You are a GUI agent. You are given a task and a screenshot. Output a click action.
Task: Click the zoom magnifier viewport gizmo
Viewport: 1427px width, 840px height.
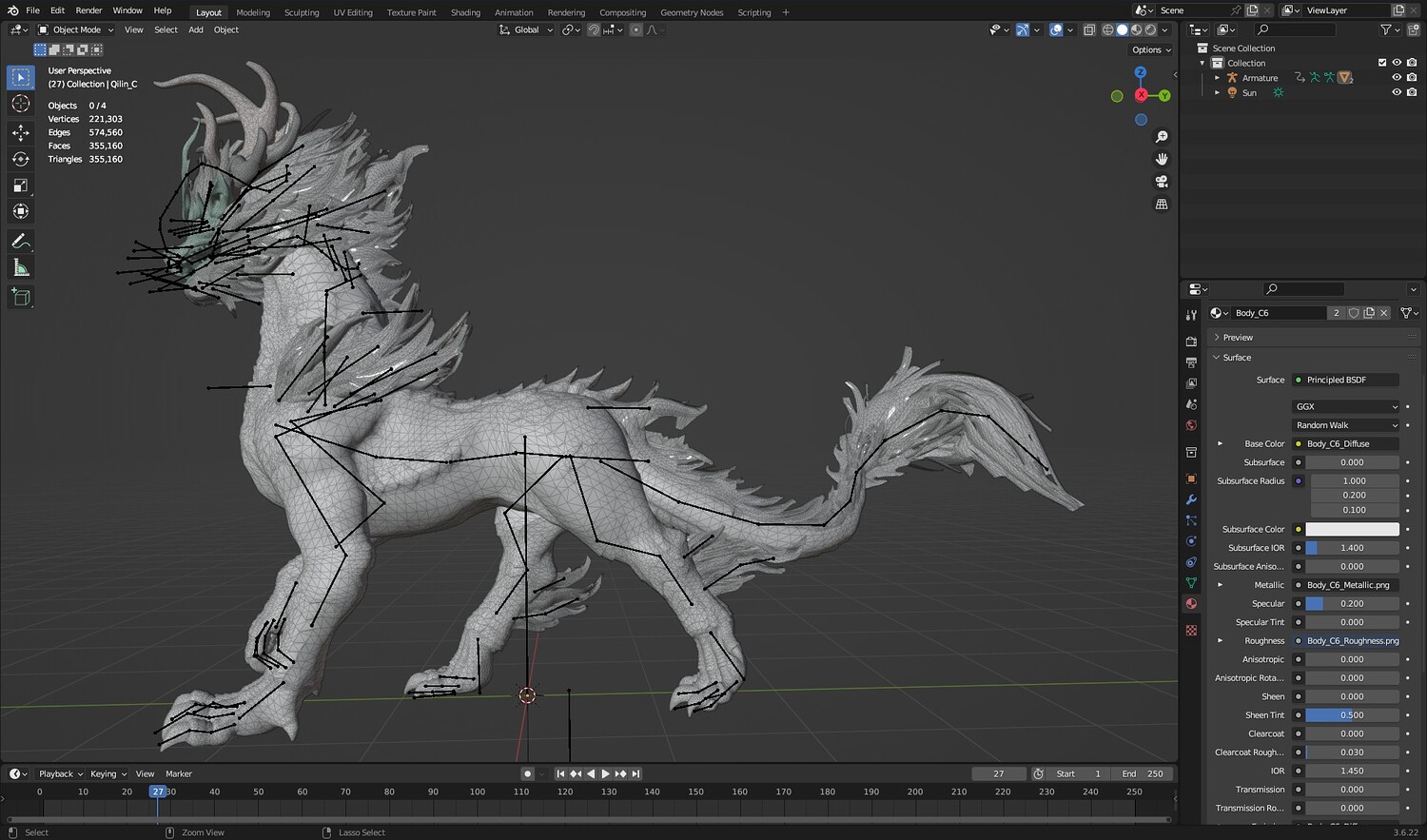(x=1162, y=137)
